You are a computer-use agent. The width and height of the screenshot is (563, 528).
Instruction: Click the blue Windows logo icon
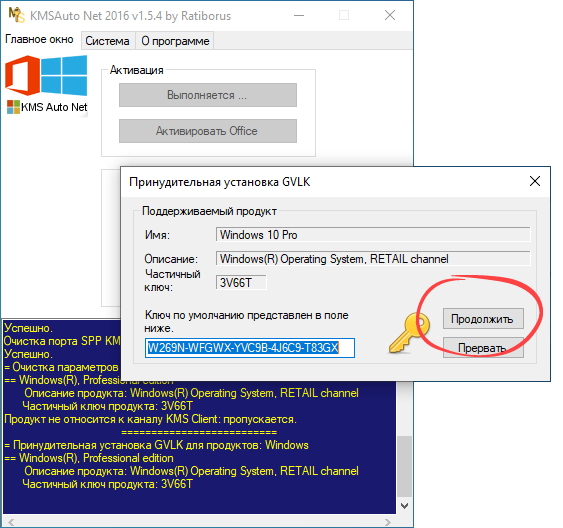[64, 75]
